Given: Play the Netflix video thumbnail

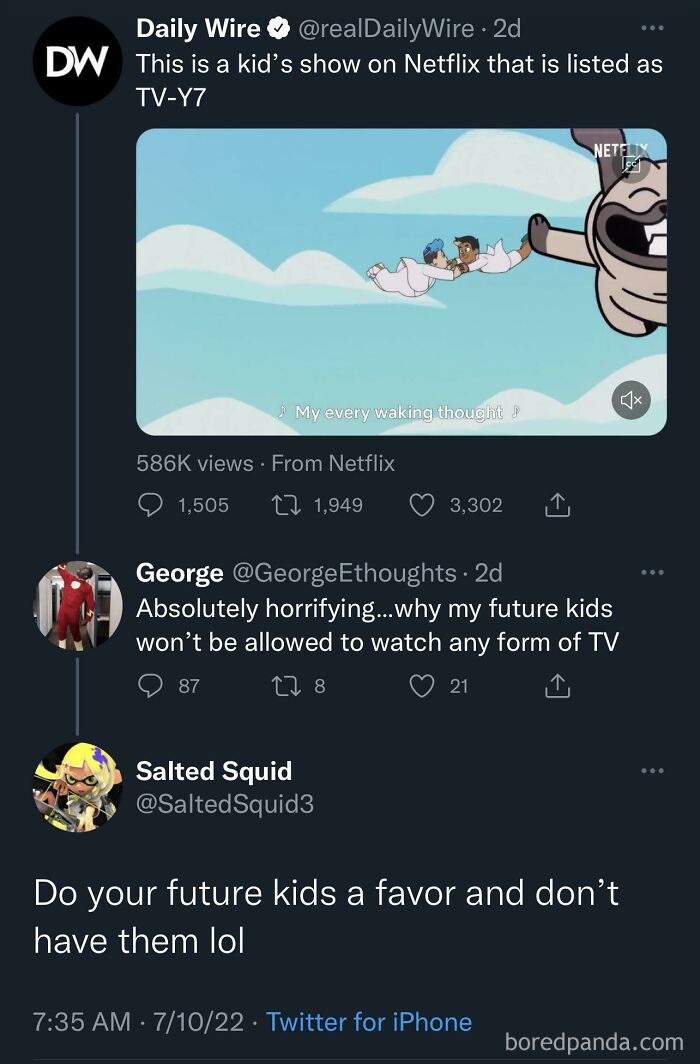Looking at the screenshot, I should click(x=400, y=278).
